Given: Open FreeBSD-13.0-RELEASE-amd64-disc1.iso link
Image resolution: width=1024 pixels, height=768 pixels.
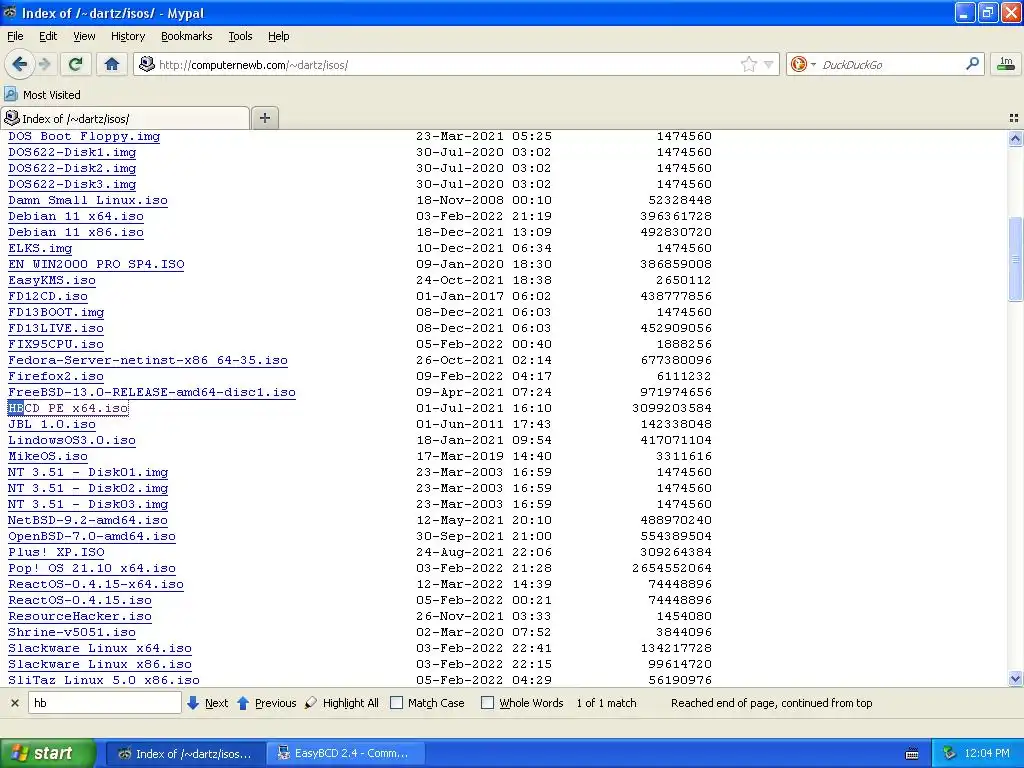Looking at the screenshot, I should (x=152, y=392).
